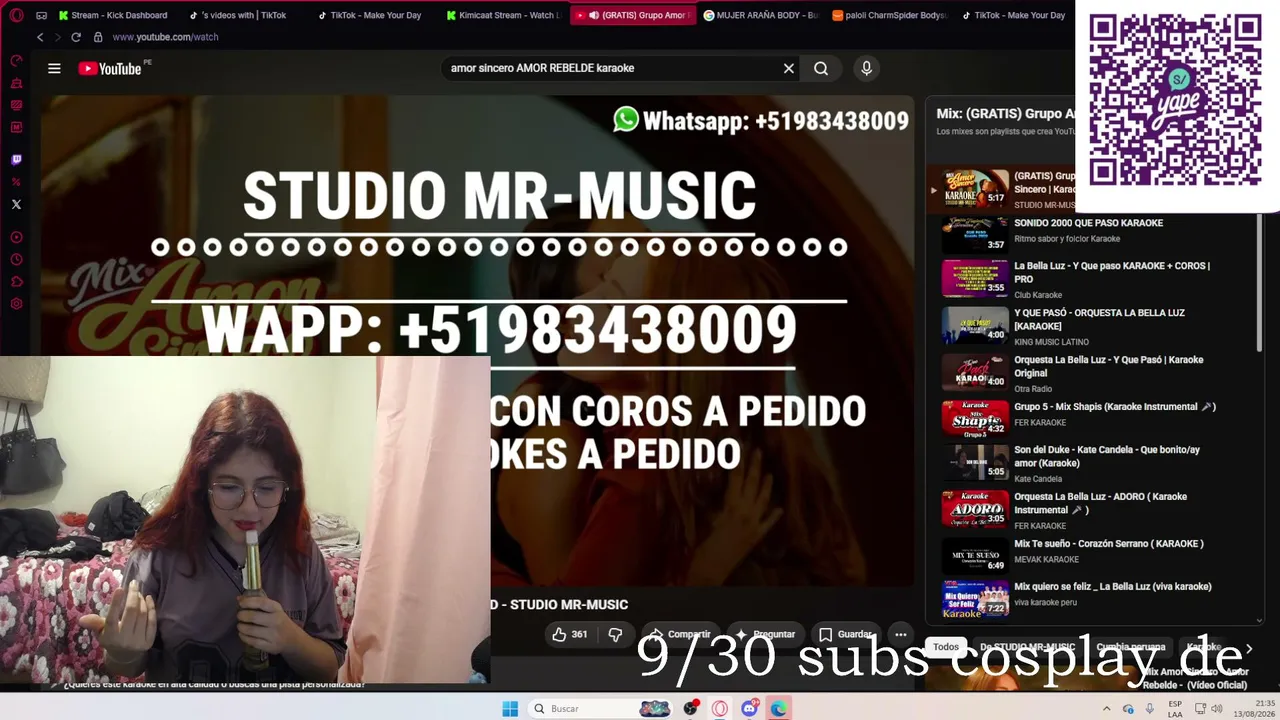Image resolution: width=1280 pixels, height=720 pixels.
Task: Open Discord from the taskbar
Action: click(749, 708)
